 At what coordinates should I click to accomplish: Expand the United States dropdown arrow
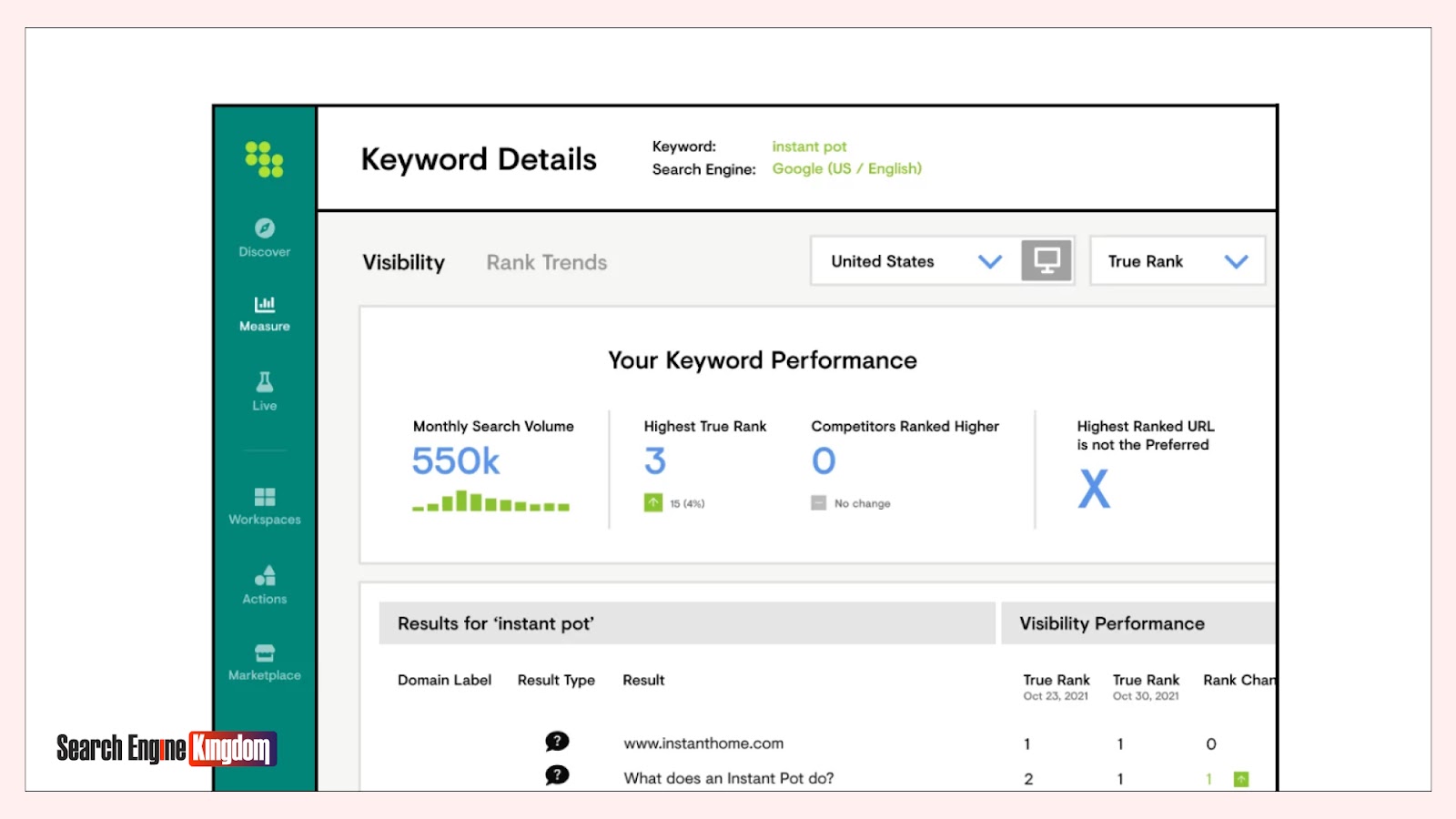pos(990,261)
